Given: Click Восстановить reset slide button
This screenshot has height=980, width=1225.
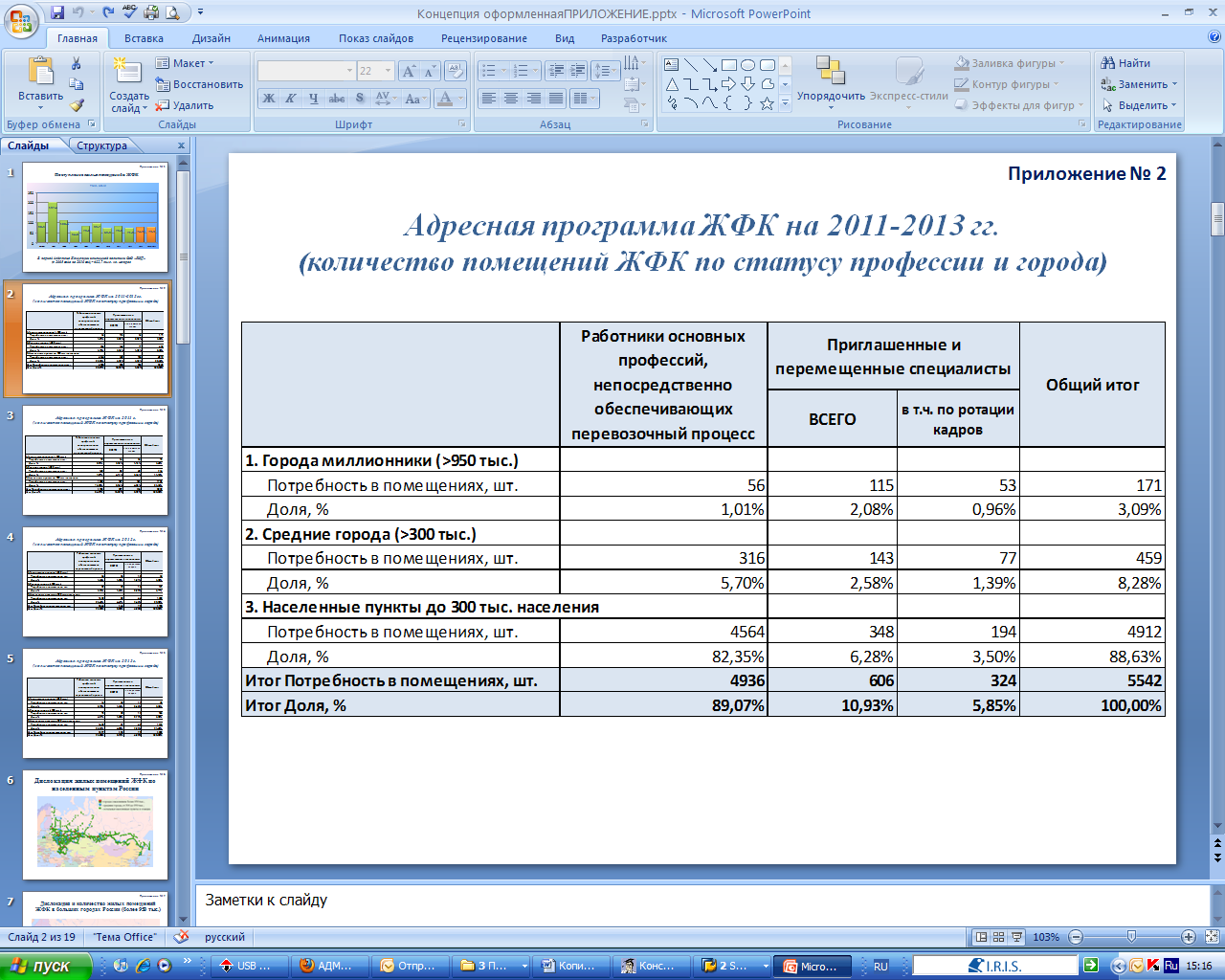Looking at the screenshot, I should coord(199,84).
